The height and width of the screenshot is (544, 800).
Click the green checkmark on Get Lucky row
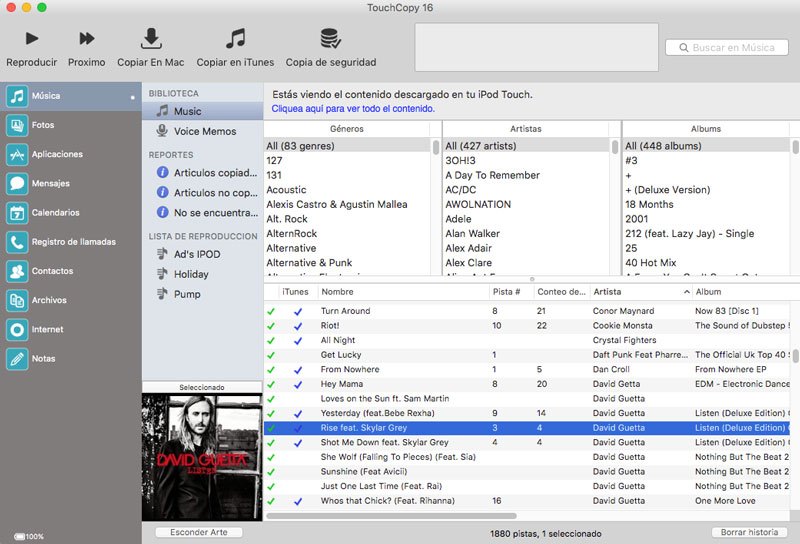(271, 355)
